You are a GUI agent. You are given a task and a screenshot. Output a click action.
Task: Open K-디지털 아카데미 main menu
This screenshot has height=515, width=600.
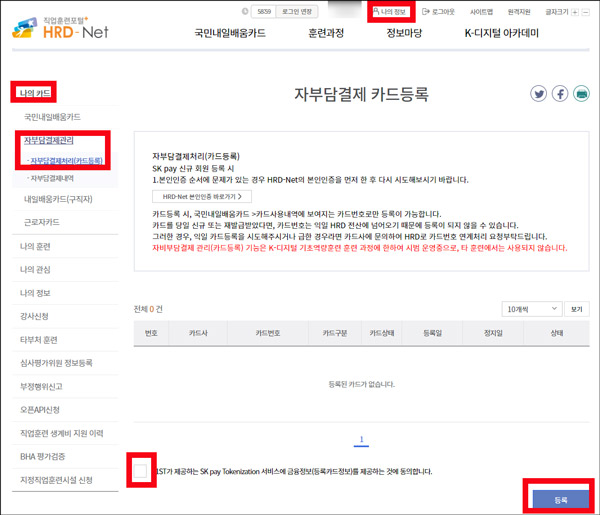click(x=501, y=33)
